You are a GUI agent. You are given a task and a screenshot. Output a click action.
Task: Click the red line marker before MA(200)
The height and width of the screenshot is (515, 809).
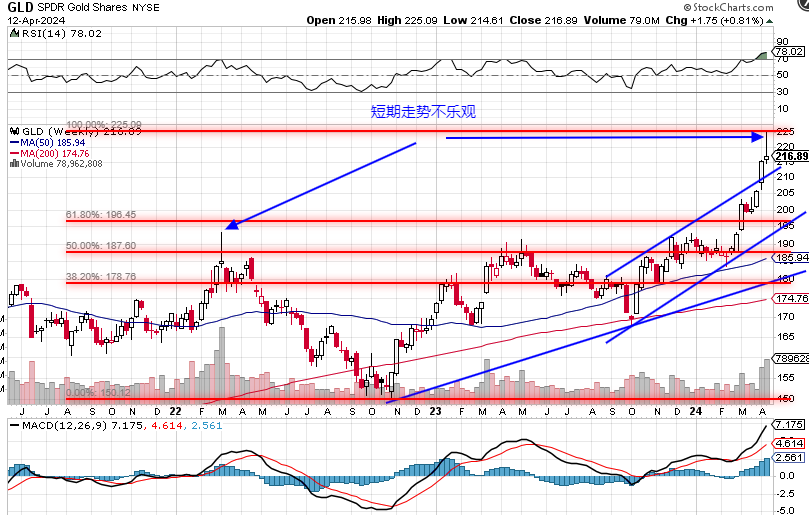coord(14,154)
